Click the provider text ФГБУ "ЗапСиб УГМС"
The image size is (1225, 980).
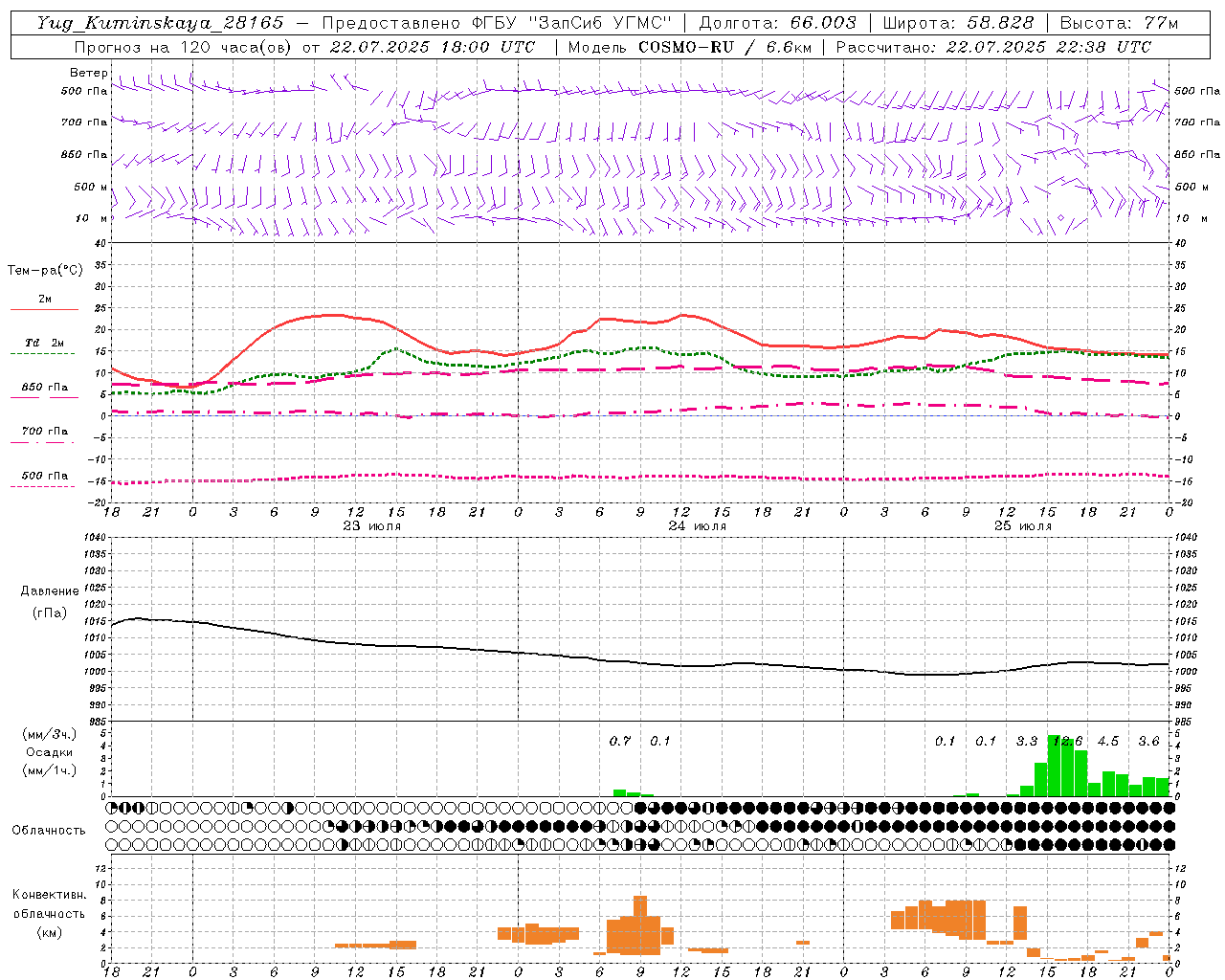[x=572, y=23]
